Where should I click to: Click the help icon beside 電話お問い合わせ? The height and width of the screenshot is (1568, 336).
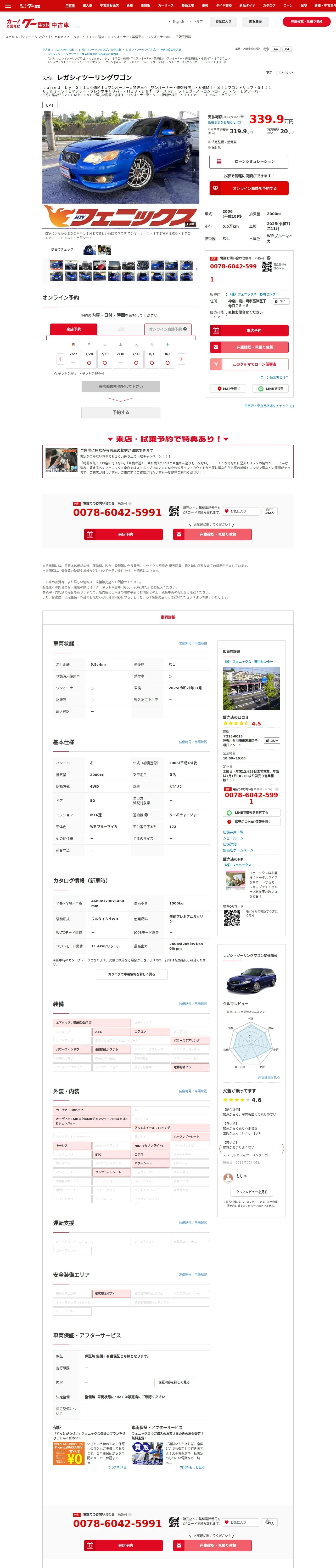268,258
